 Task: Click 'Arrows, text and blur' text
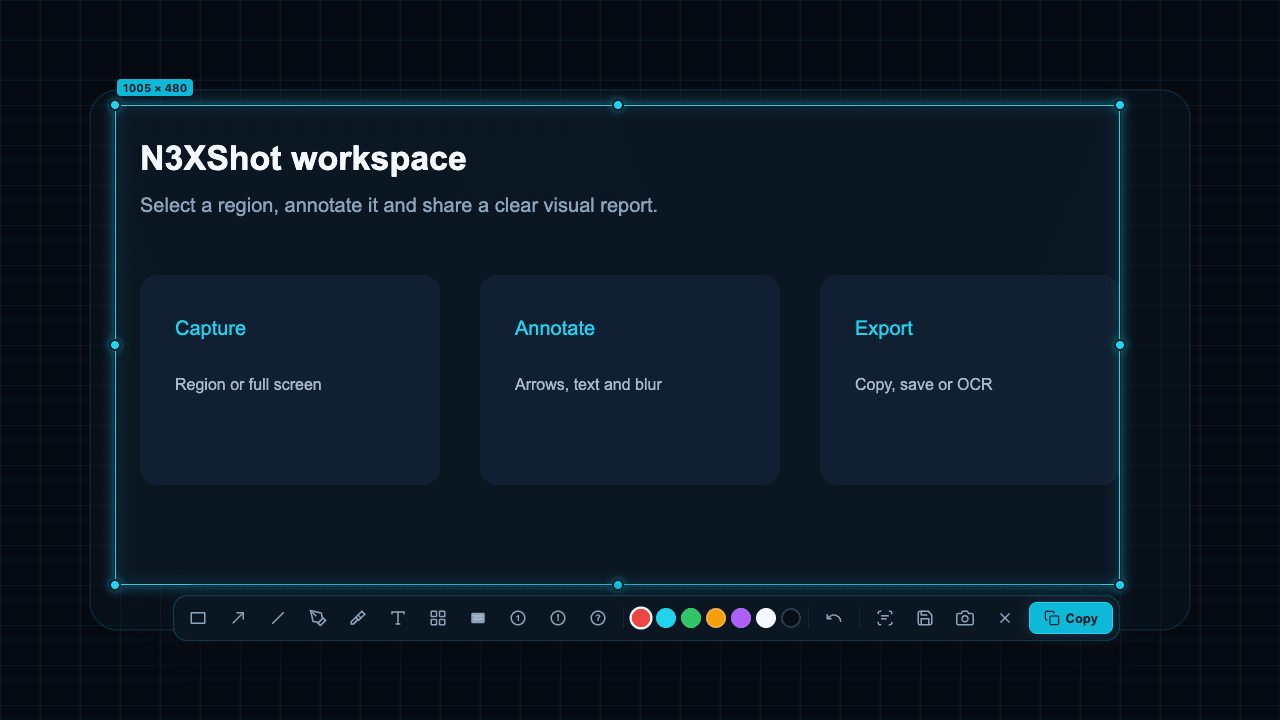[x=588, y=384]
